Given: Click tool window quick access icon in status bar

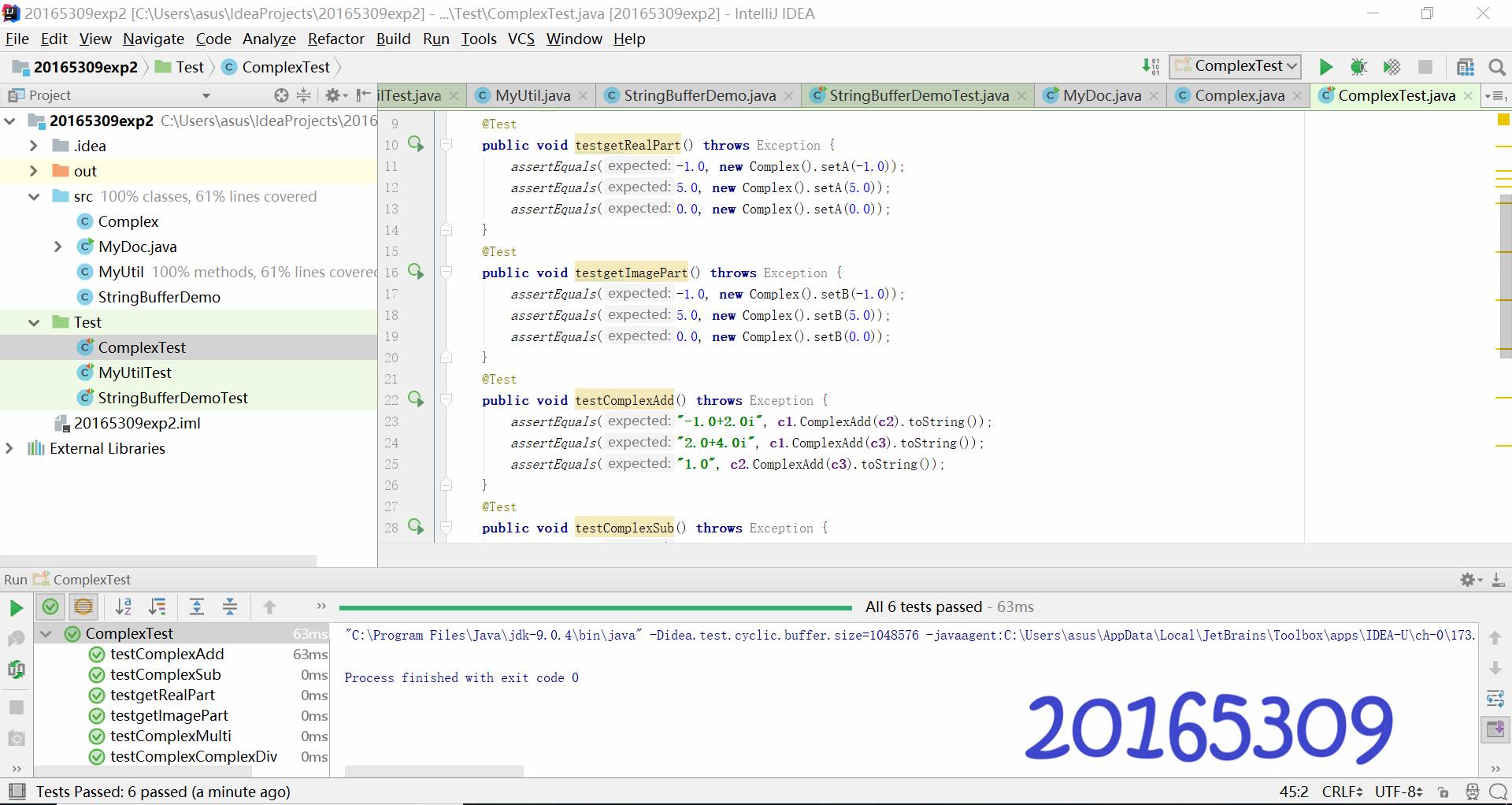Looking at the screenshot, I should (x=17, y=792).
